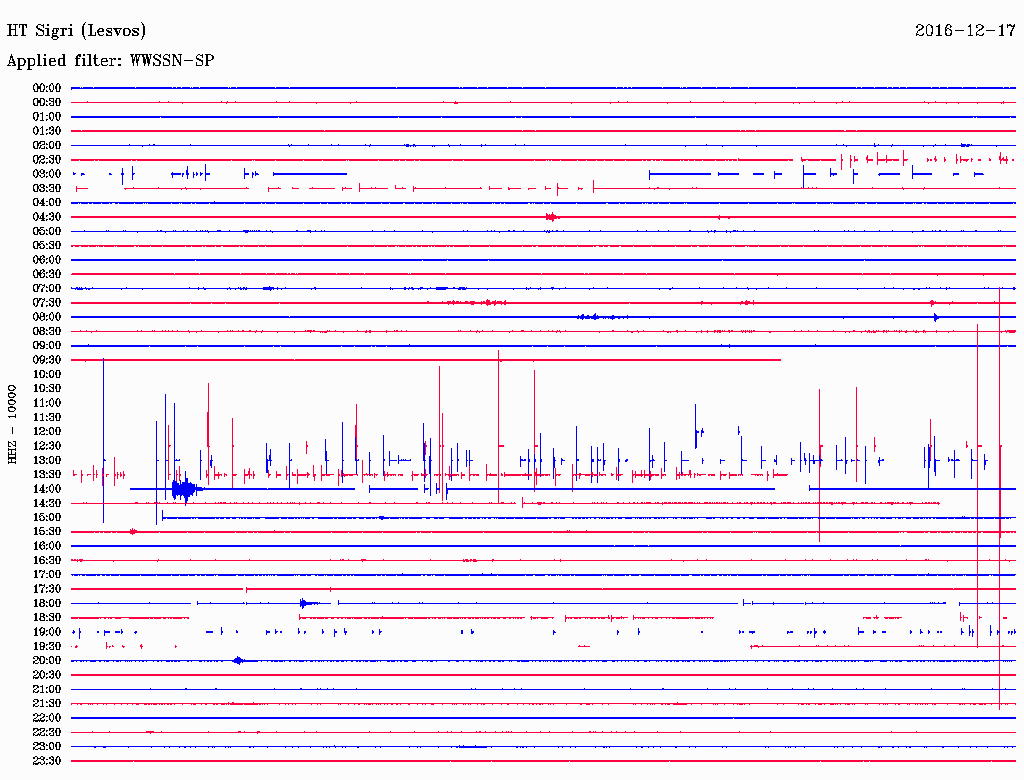Click the blue seismic event burst on the 14:00 trace
This screenshot has height=780, width=1024.
click(x=187, y=489)
